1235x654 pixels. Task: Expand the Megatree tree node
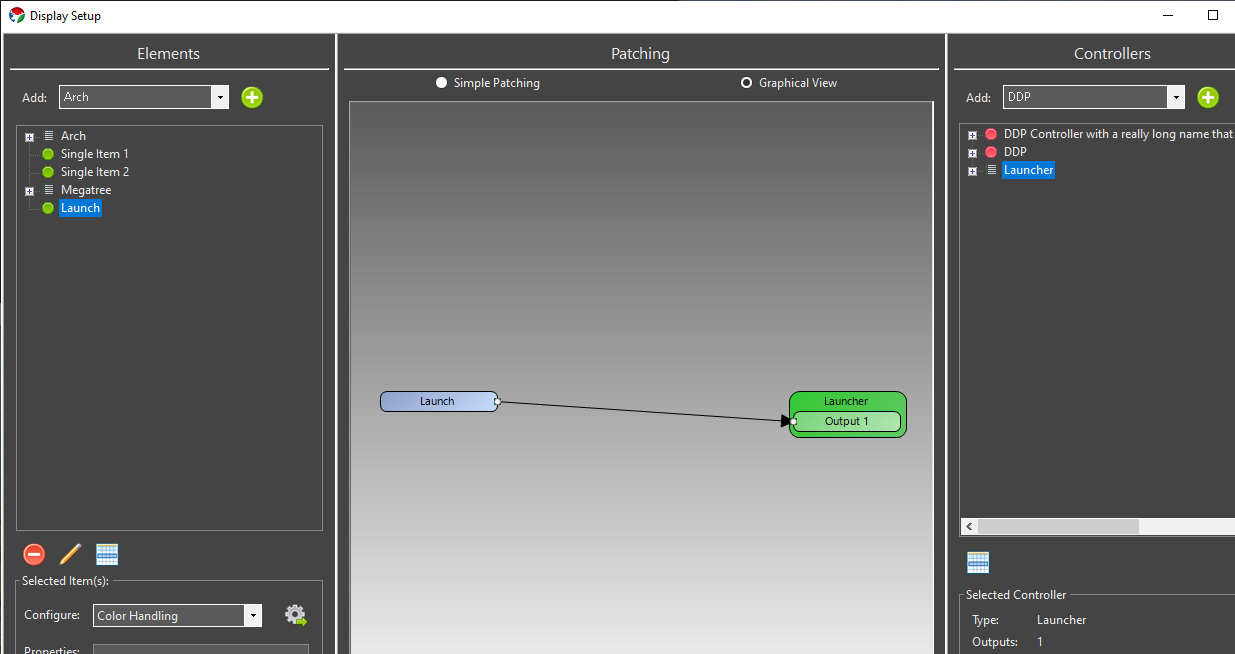[30, 191]
